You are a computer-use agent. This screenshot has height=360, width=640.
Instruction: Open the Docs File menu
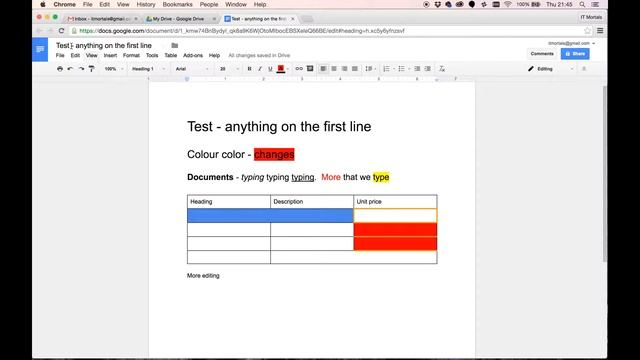click(60, 55)
